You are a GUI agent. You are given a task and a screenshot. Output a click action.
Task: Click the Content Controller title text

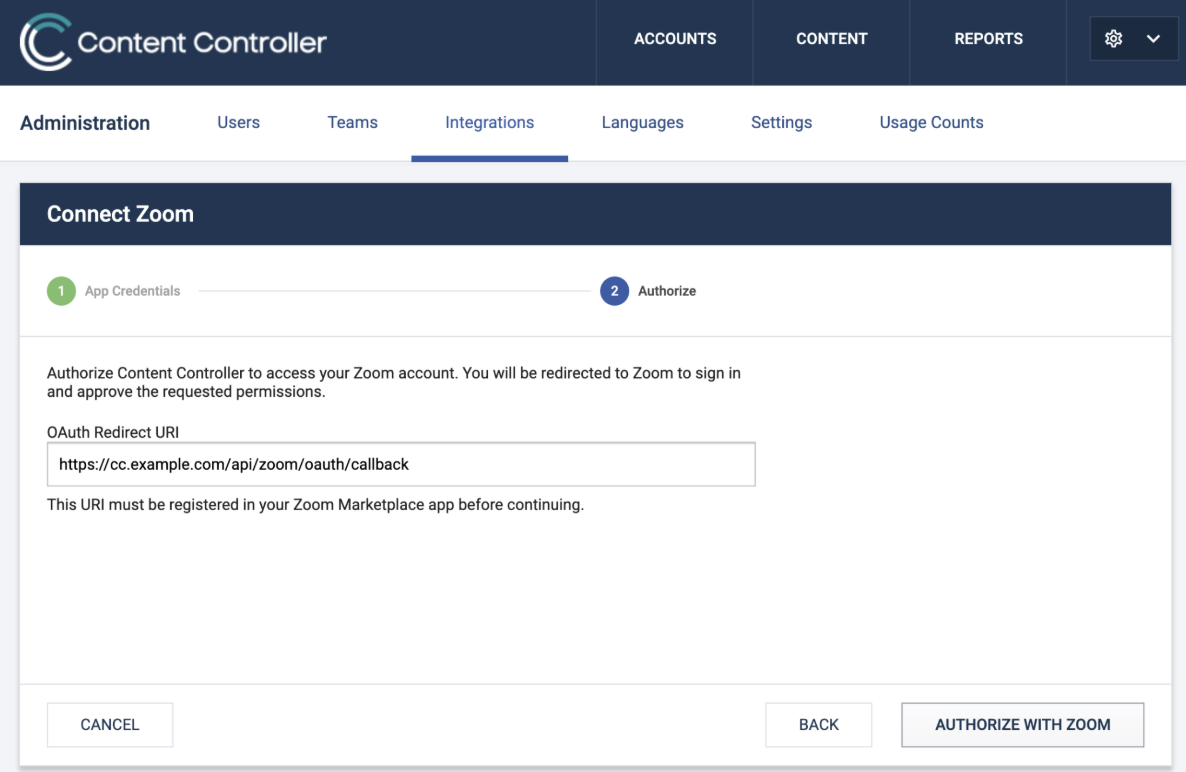[x=202, y=42]
